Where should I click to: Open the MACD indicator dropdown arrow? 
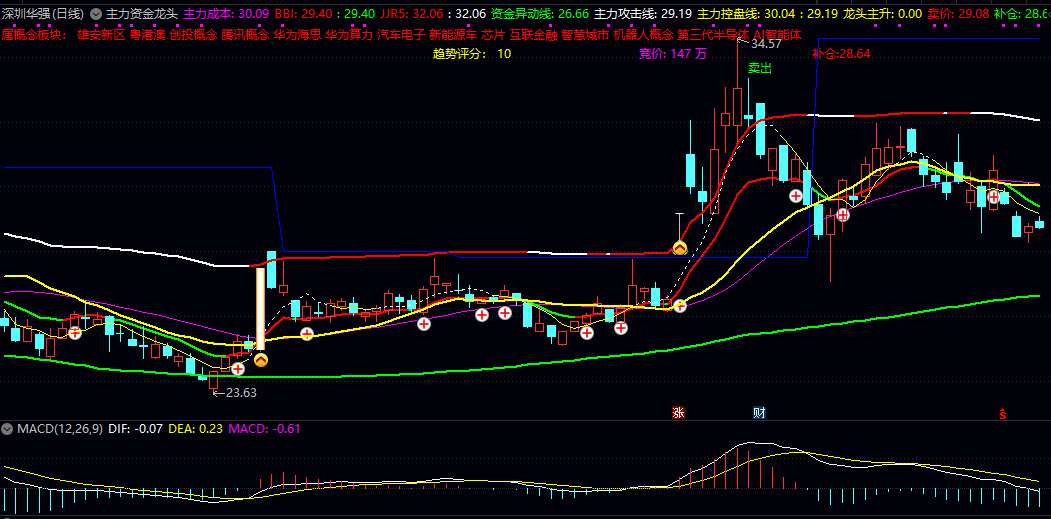[8, 429]
